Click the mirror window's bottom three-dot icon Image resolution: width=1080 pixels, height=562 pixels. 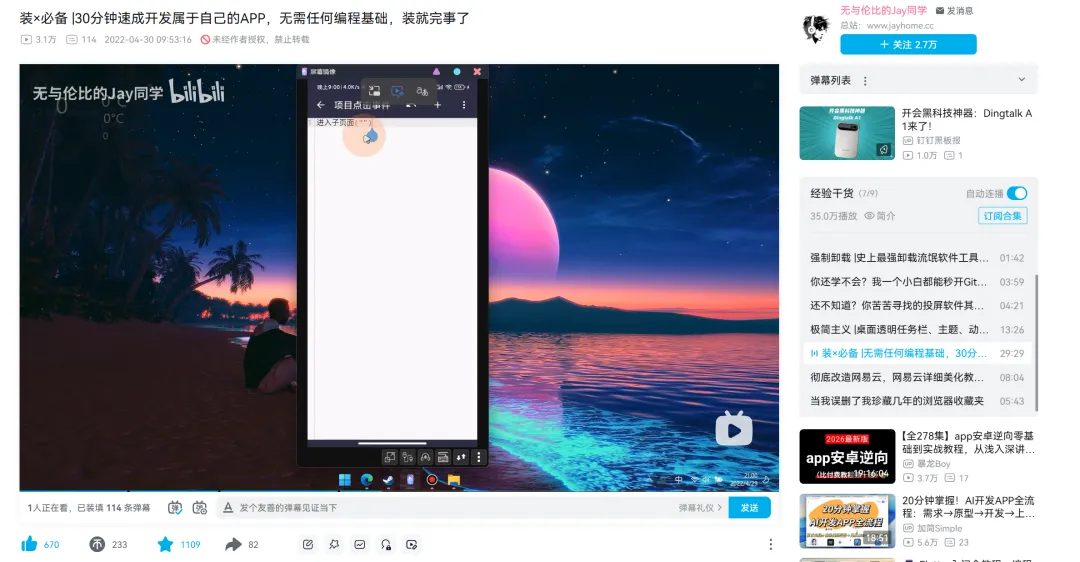pos(479,457)
